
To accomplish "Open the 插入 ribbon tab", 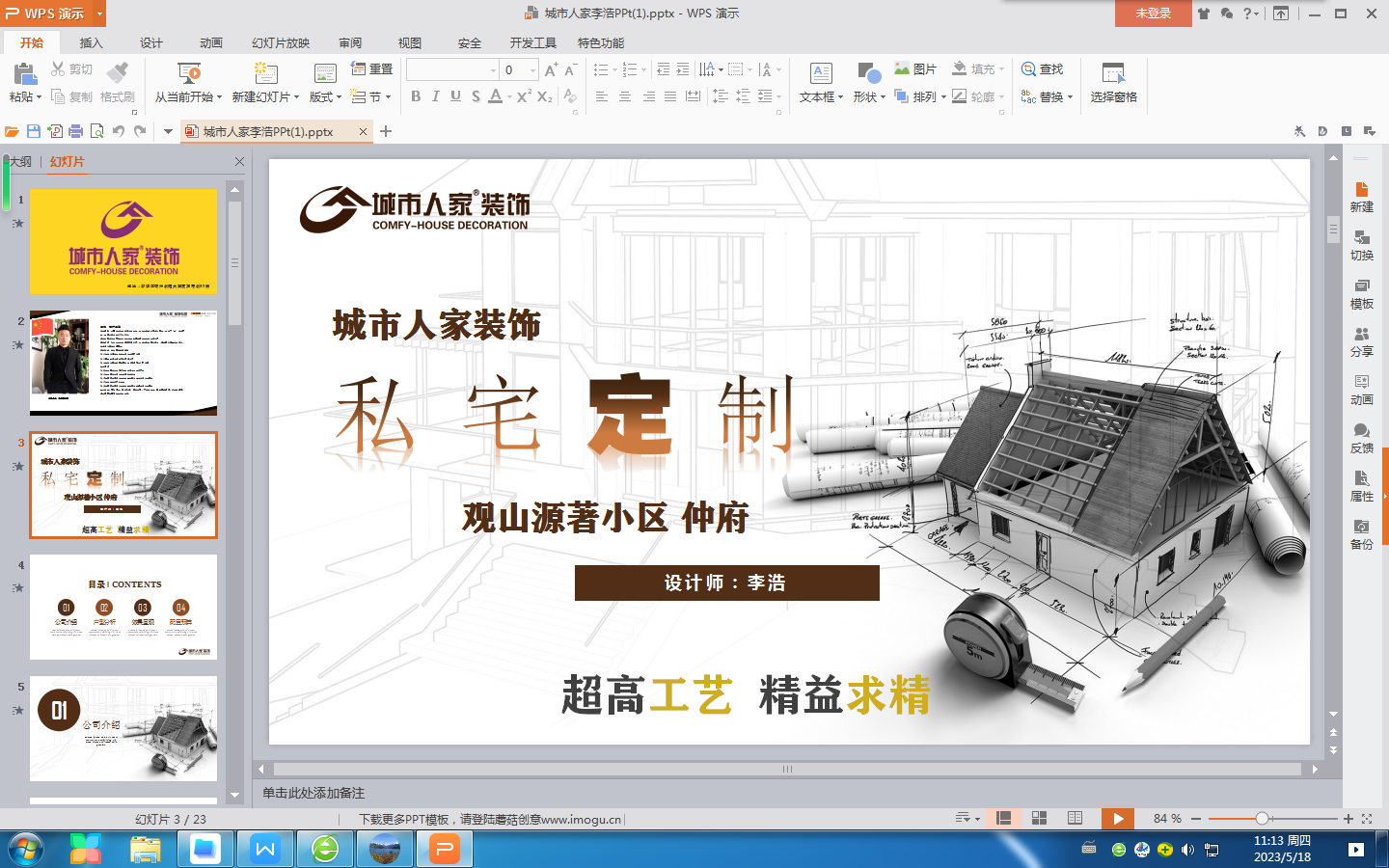I will click(x=91, y=43).
